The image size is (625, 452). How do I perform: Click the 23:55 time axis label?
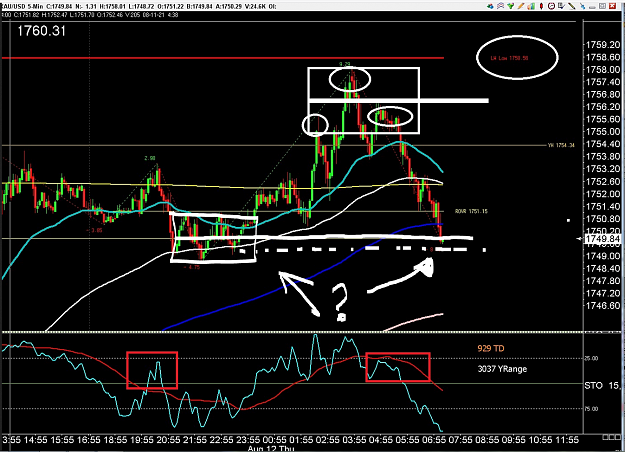click(248, 440)
